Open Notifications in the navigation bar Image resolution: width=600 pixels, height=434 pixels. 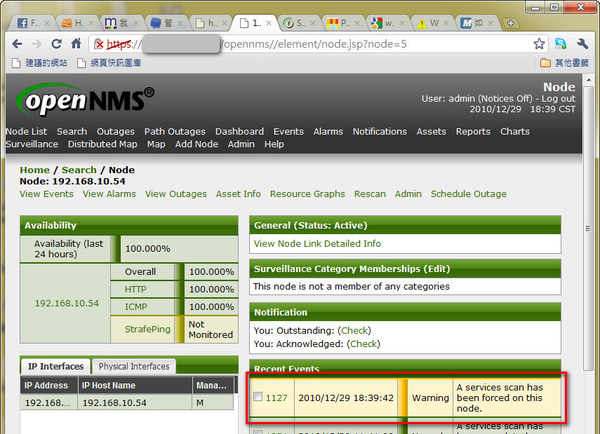point(380,132)
